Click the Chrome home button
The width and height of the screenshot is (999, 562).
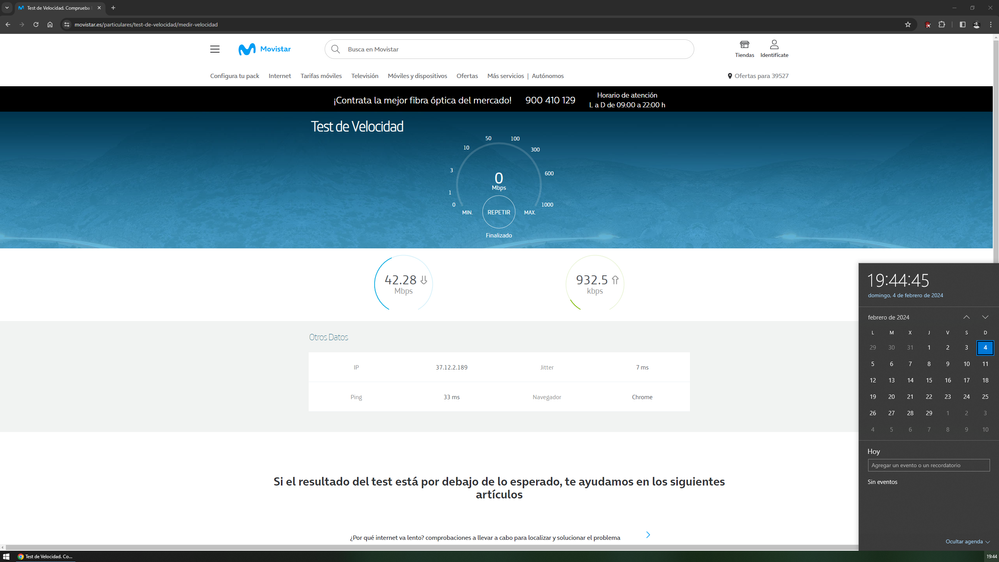click(50, 24)
